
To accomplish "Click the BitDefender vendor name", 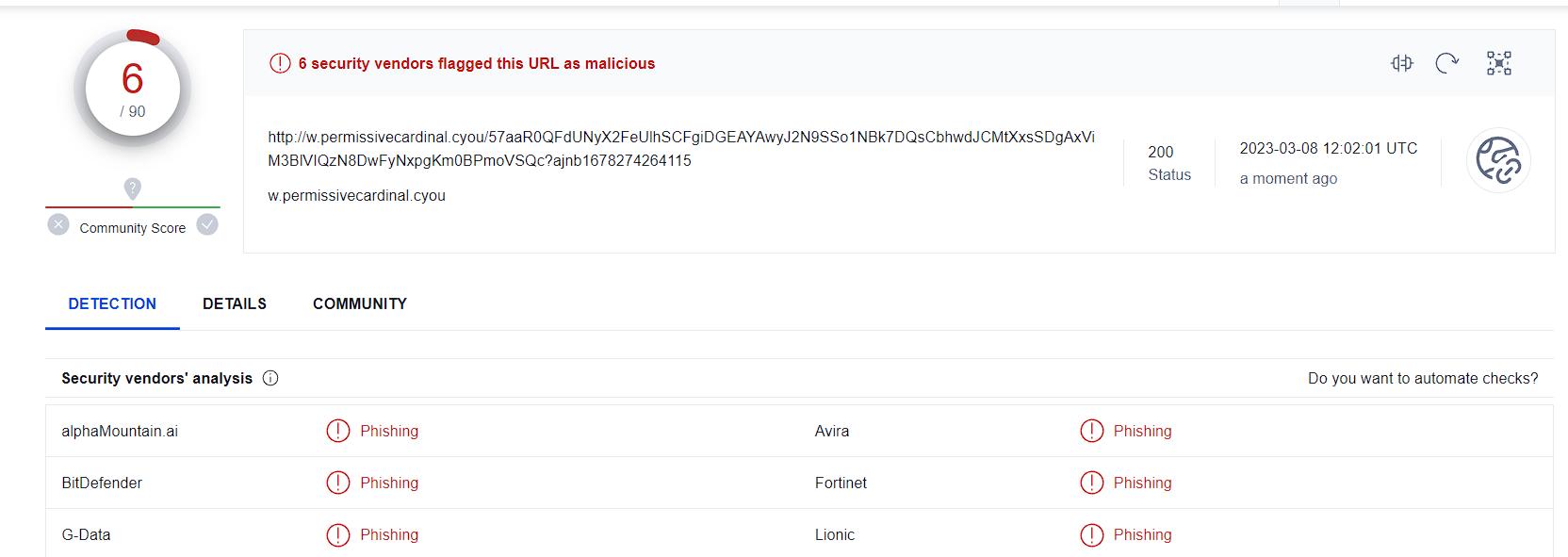I will (x=102, y=483).
